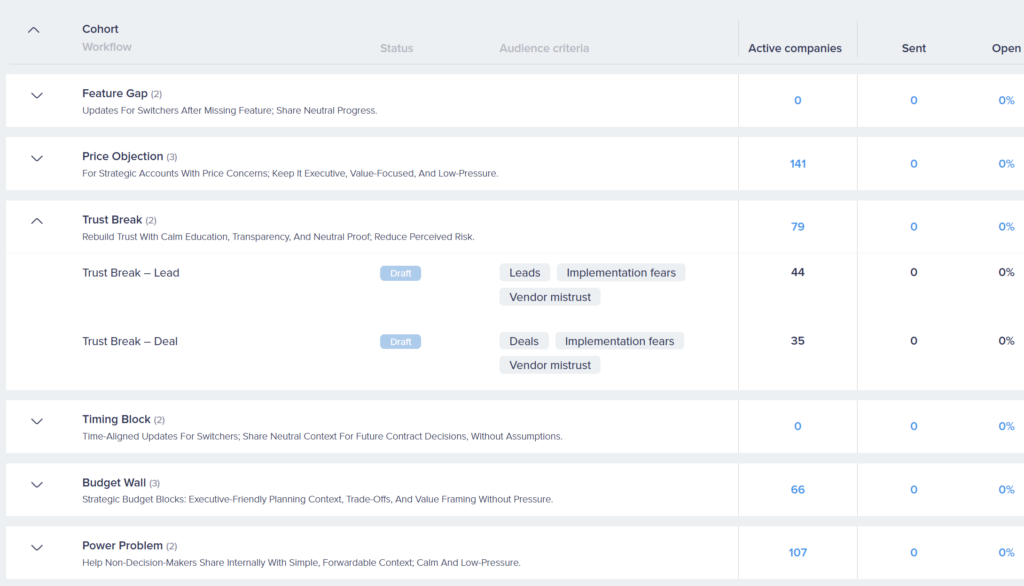Collapse the Trust Break cohort
This screenshot has width=1024, height=586.
click(37, 221)
